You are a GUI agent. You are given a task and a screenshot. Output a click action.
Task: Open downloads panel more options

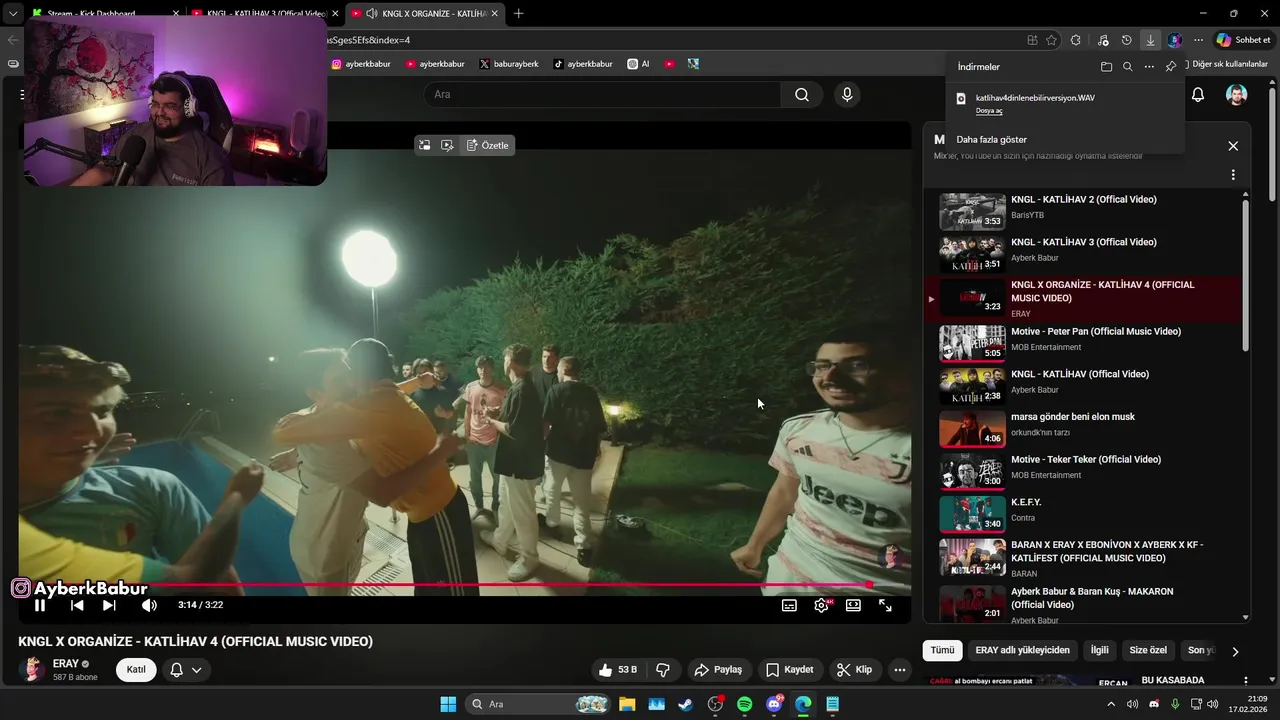pyautogui.click(x=1149, y=67)
